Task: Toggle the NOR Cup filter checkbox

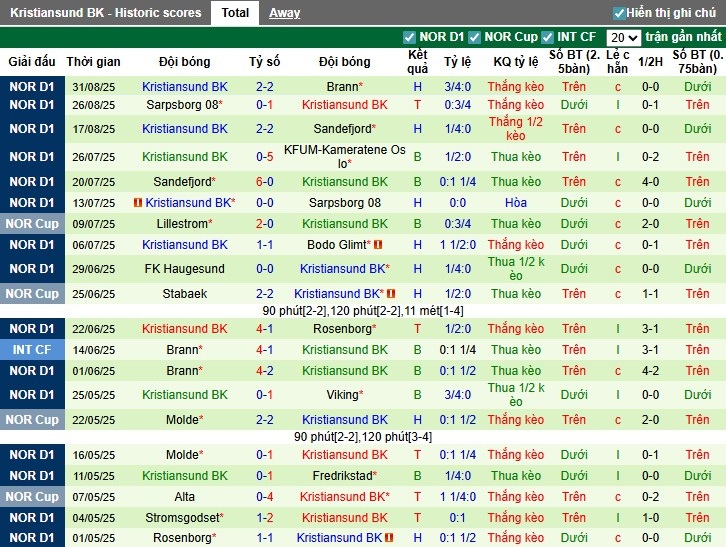Action: 476,37
